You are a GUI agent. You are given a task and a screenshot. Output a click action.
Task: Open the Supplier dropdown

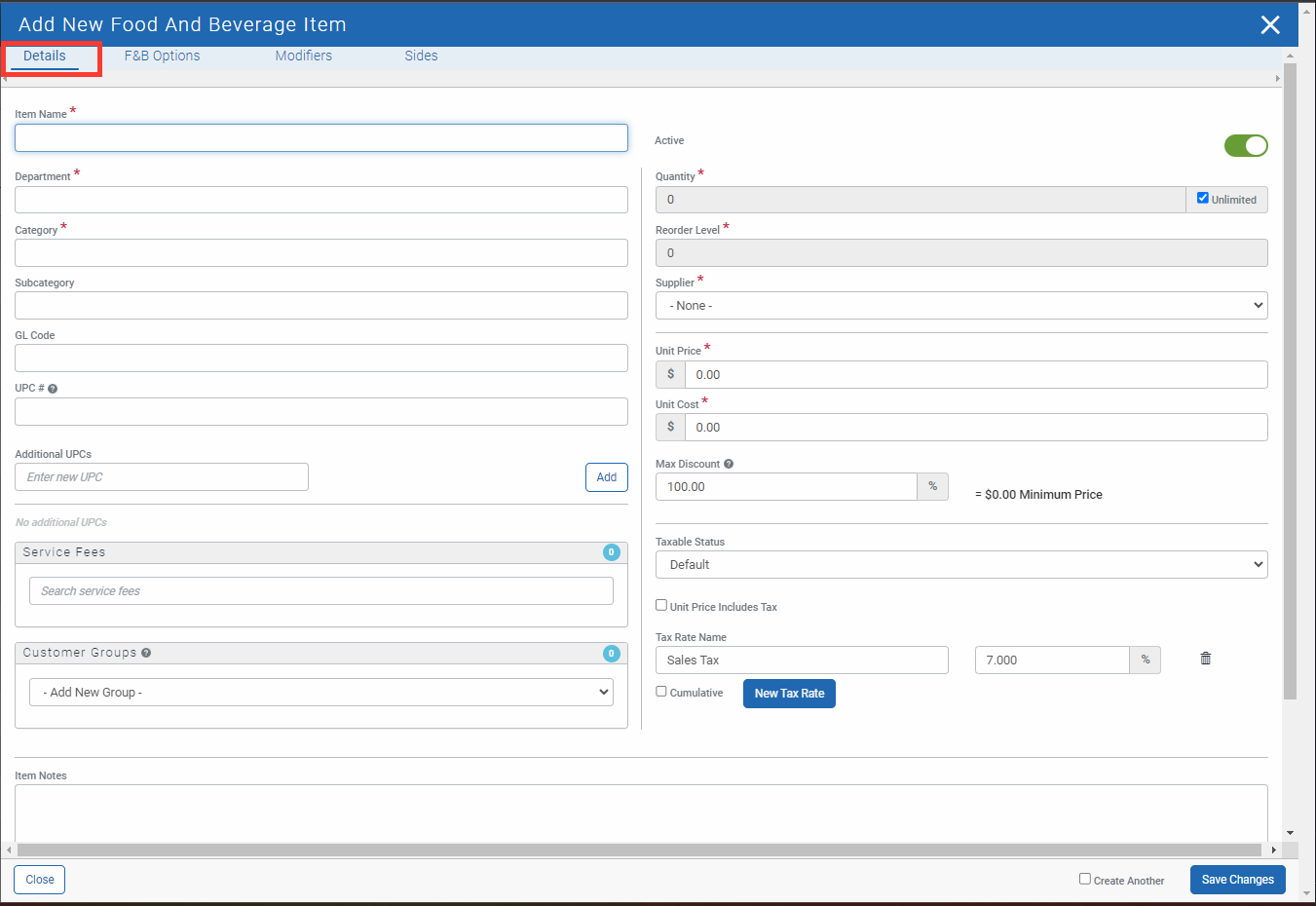coord(960,306)
